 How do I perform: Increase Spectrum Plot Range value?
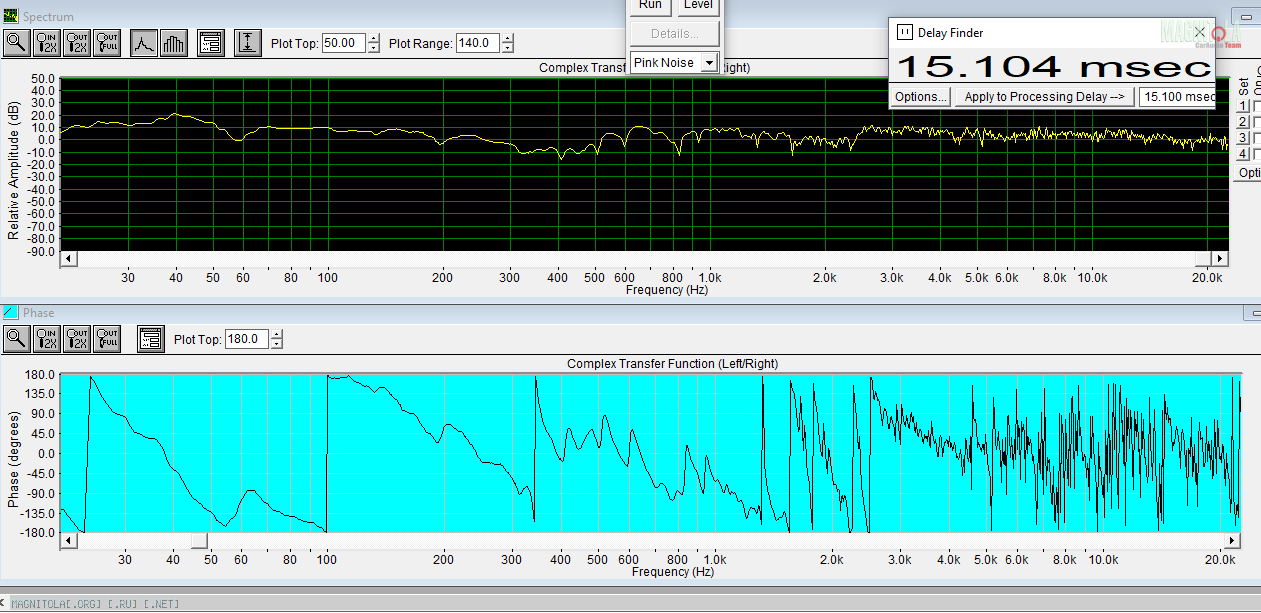click(x=508, y=39)
